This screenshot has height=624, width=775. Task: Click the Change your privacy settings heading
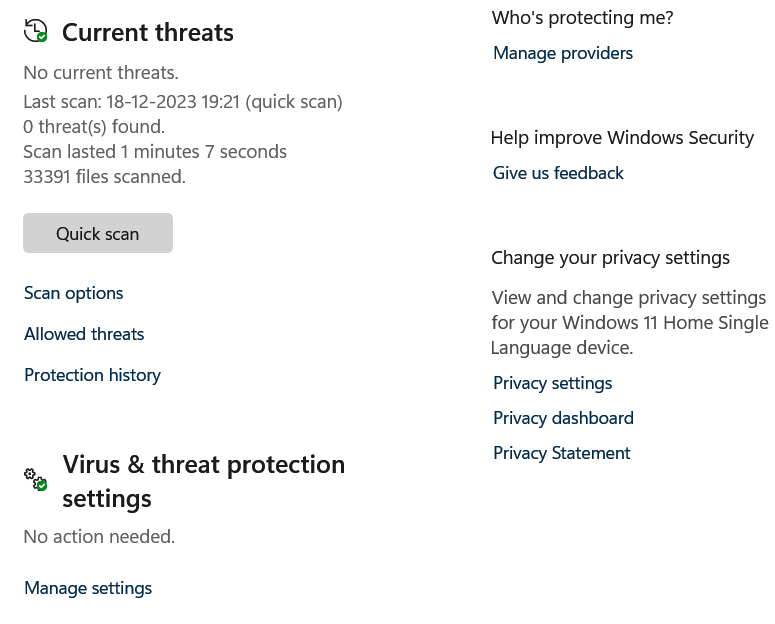tap(610, 257)
